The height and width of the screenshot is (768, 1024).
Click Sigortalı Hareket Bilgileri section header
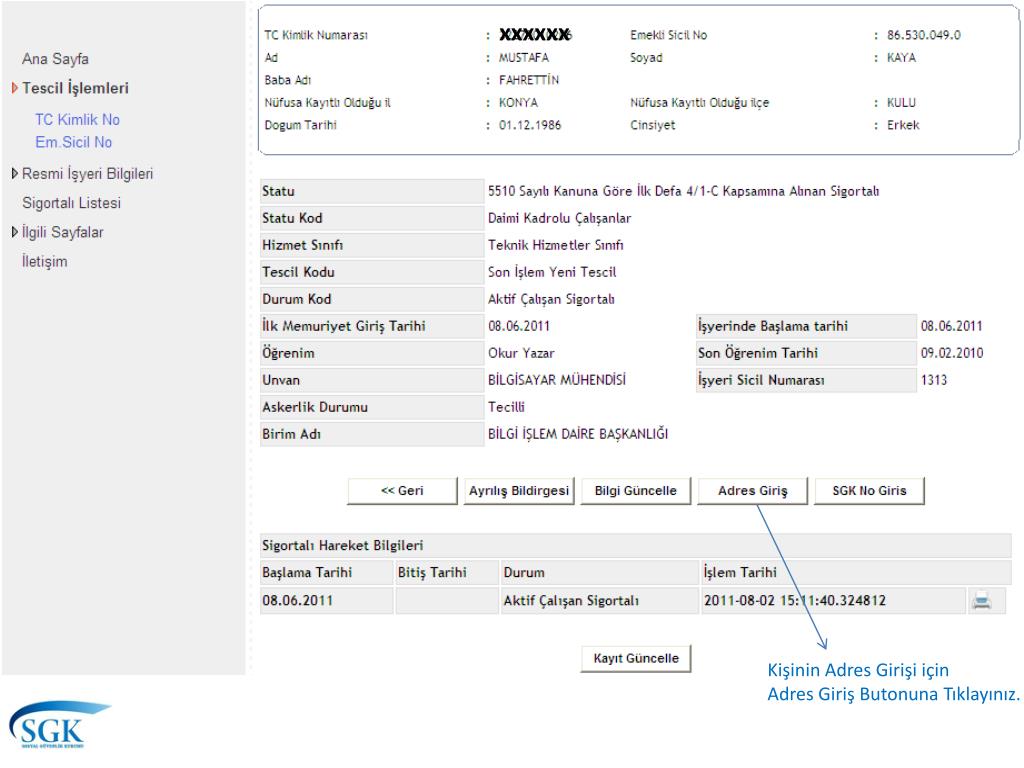635,545
